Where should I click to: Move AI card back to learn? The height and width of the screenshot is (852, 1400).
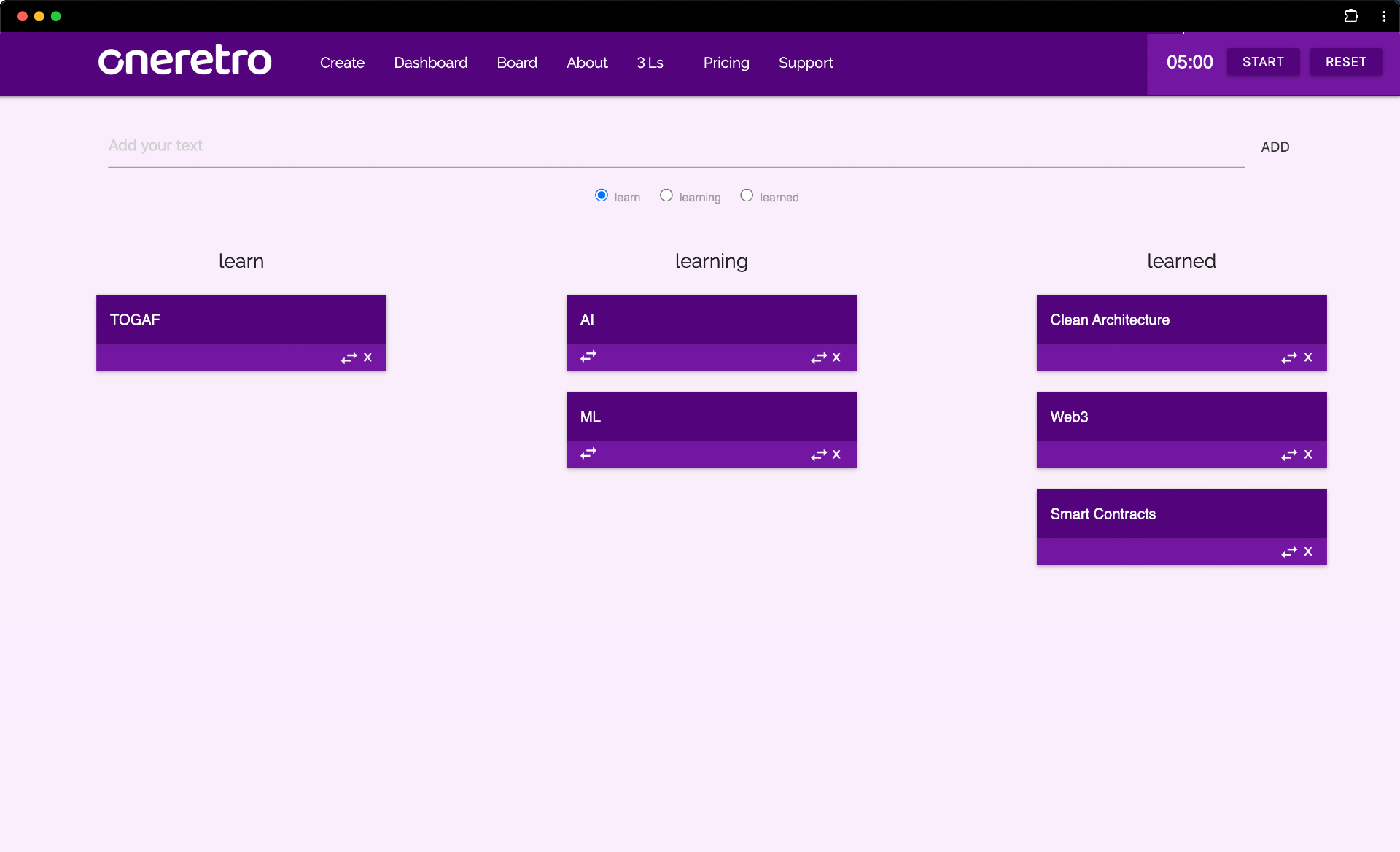point(588,356)
